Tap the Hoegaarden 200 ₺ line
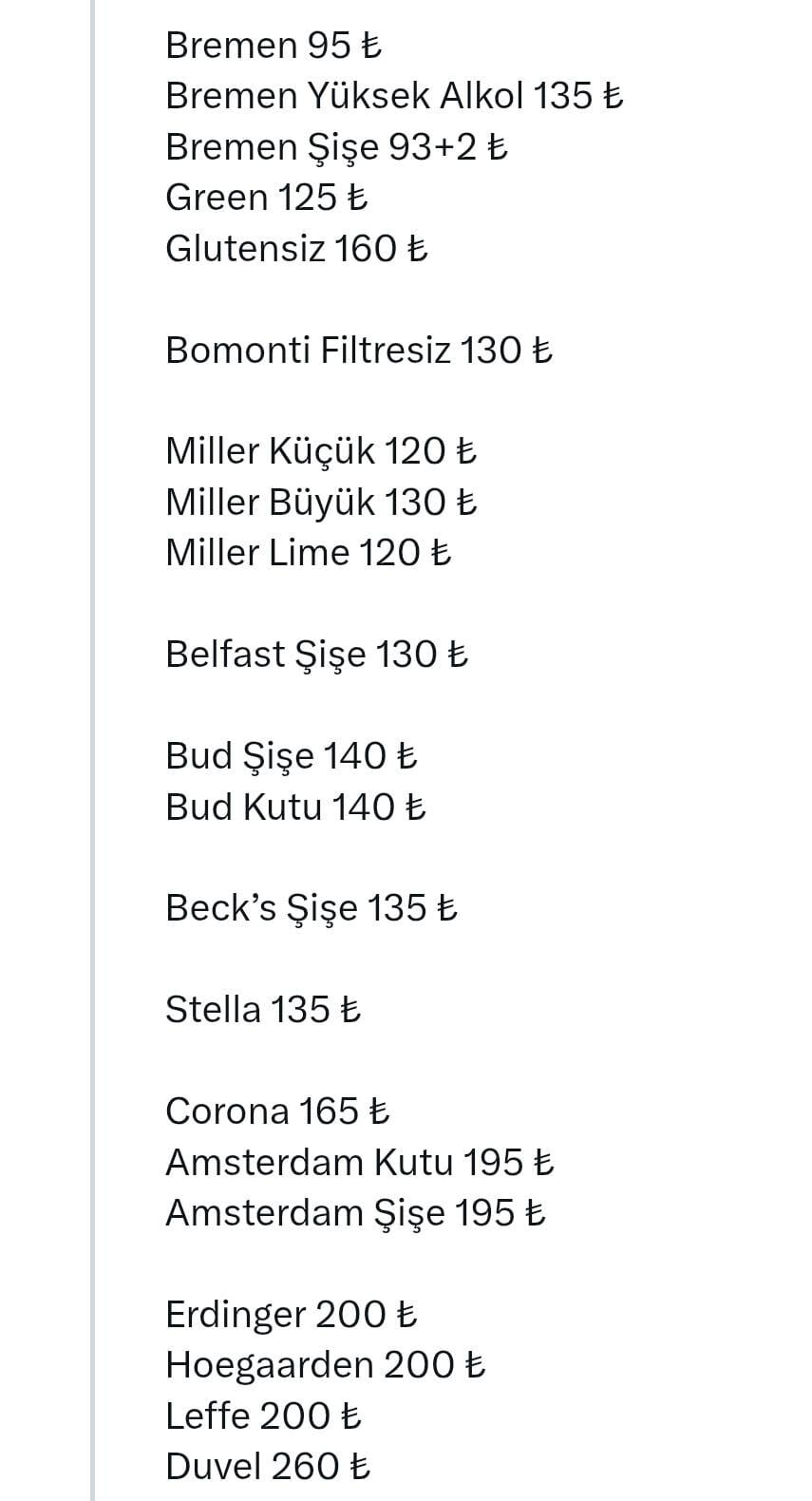The width and height of the screenshot is (812, 1501). [x=326, y=1365]
